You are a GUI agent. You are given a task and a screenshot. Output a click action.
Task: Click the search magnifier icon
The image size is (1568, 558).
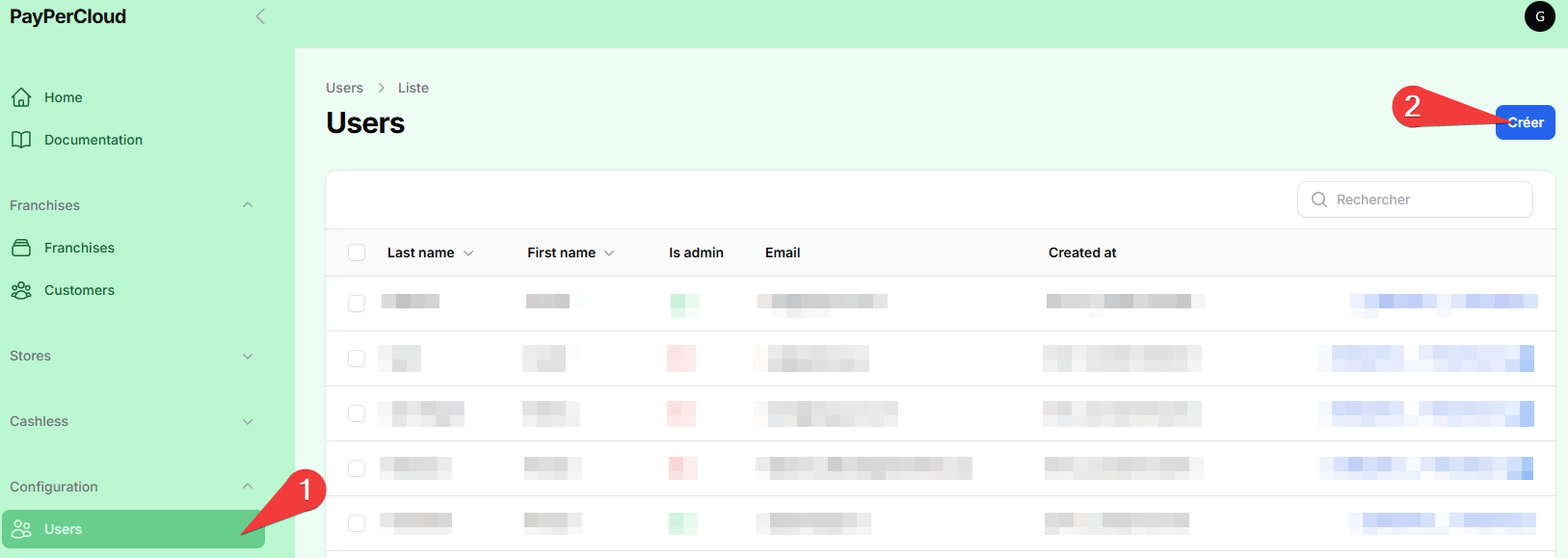point(1319,199)
